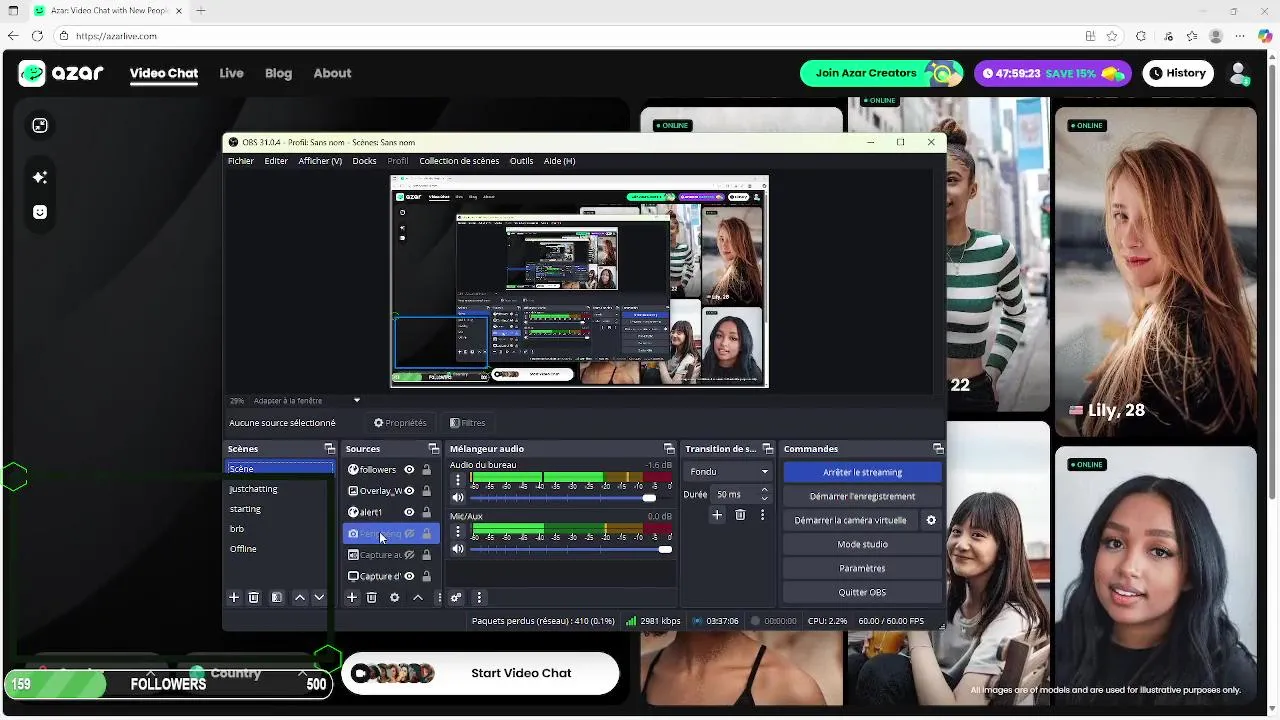Screen dimensions: 1280x720
Task: Open the Fondu transition dropdown
Action: tap(729, 472)
